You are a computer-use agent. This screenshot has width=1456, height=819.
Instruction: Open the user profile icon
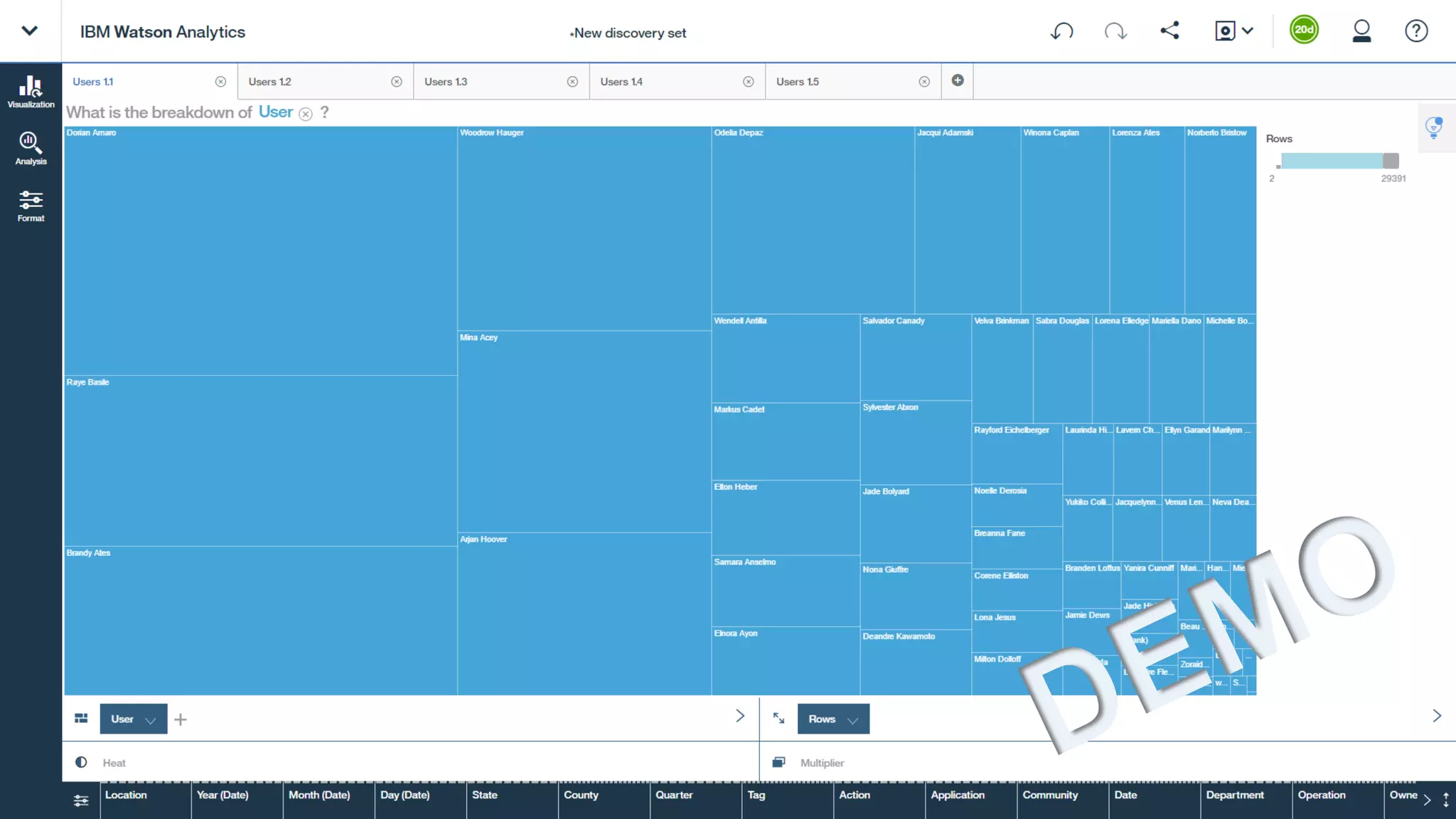point(1361,31)
